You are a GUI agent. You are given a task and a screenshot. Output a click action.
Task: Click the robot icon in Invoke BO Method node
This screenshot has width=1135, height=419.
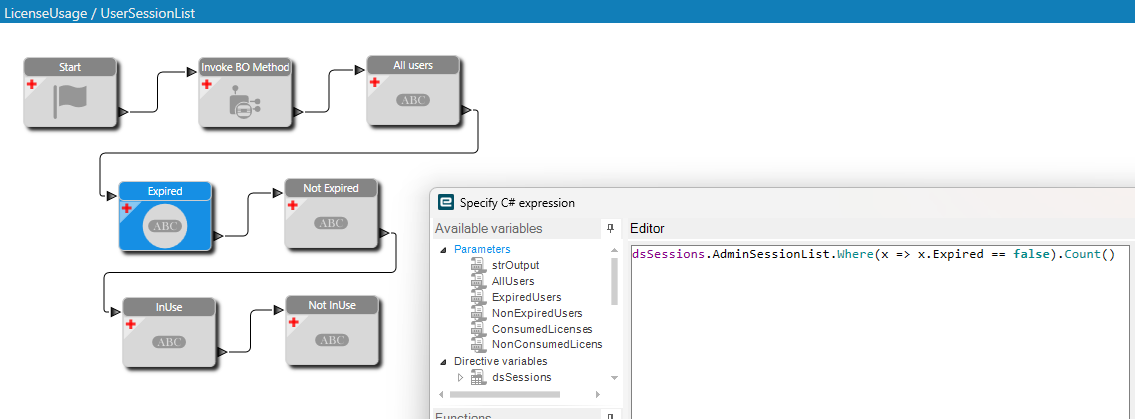pos(245,103)
